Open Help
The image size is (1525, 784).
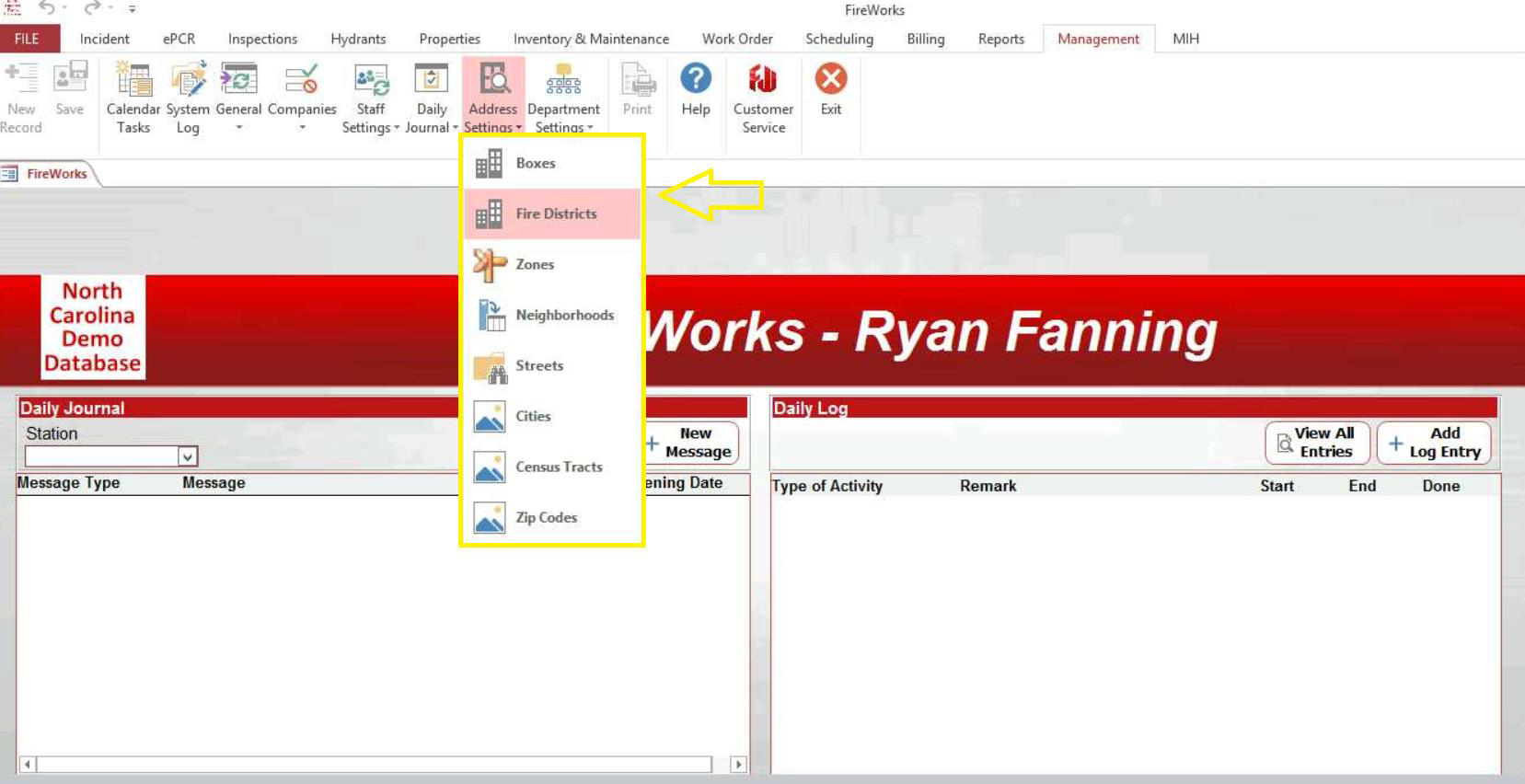tap(696, 89)
